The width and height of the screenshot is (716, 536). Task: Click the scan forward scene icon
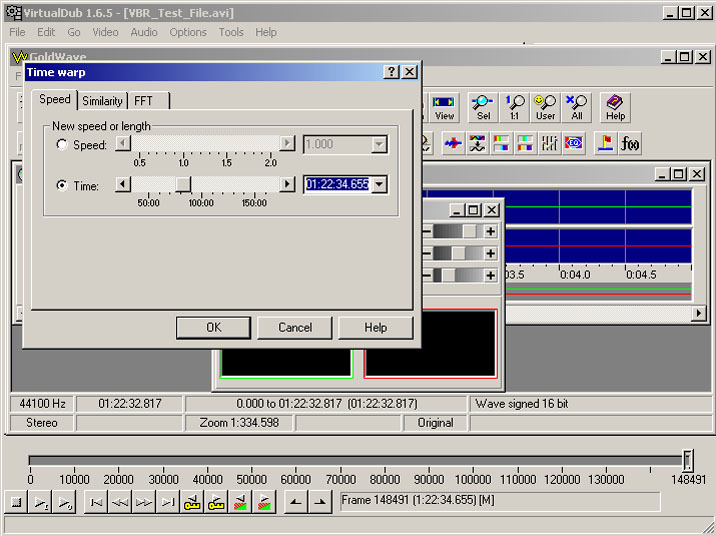coord(264,502)
